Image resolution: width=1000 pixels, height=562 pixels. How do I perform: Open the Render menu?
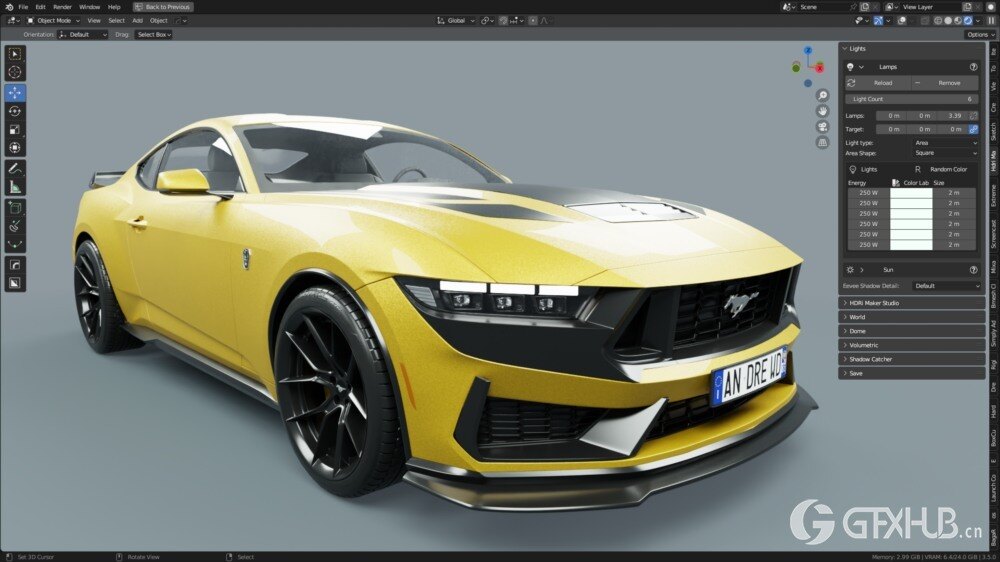(62, 7)
